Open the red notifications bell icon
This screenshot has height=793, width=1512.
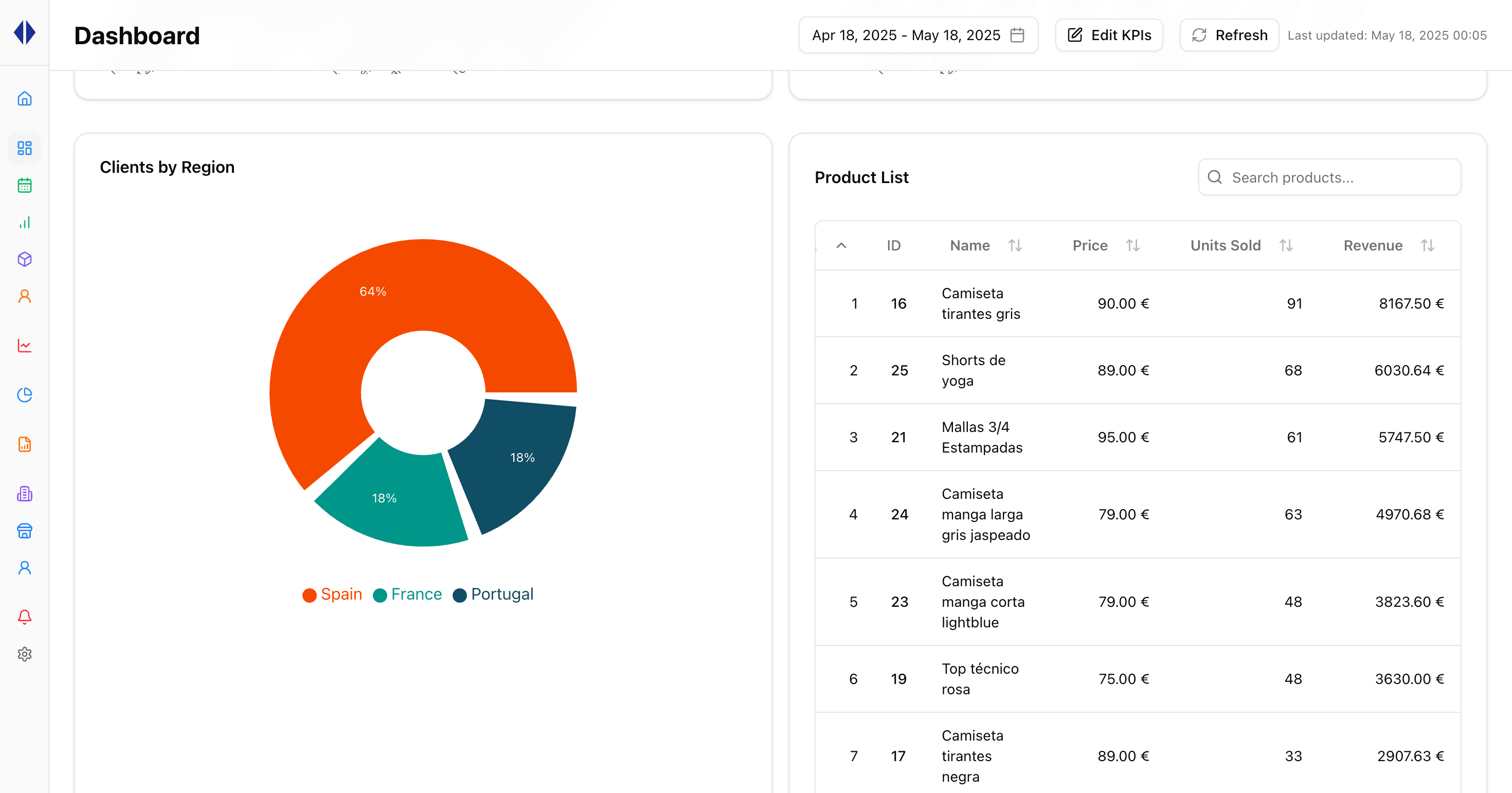pyautogui.click(x=25, y=617)
